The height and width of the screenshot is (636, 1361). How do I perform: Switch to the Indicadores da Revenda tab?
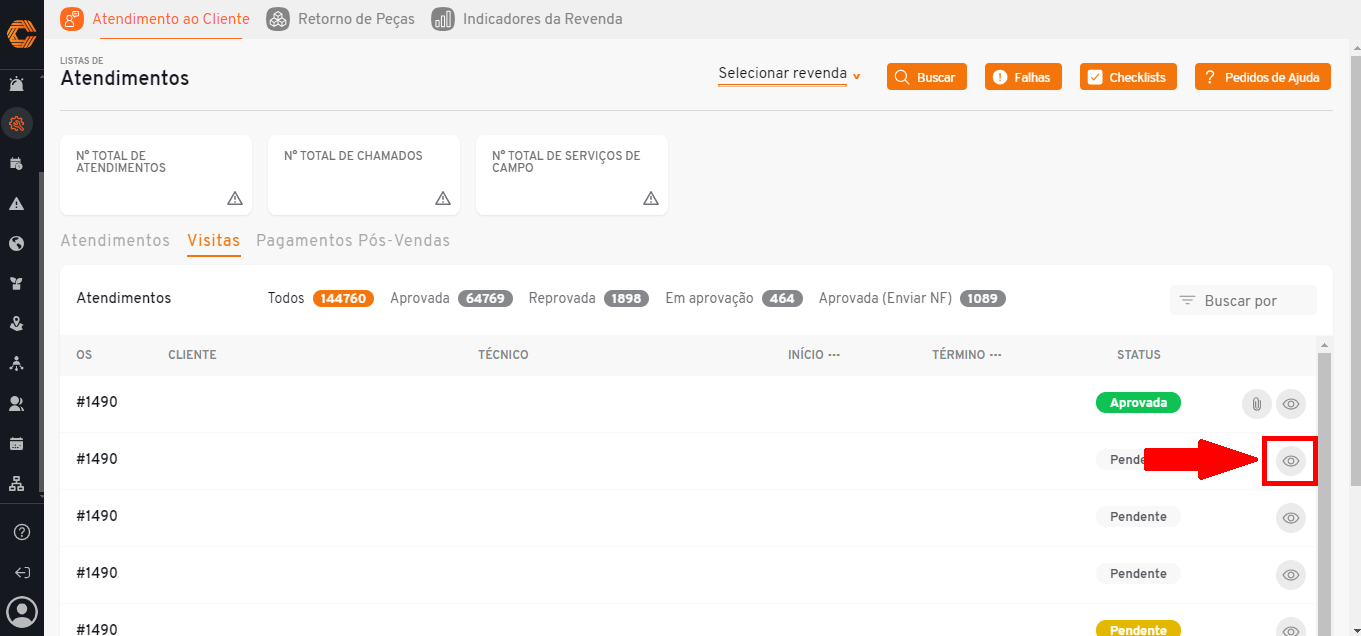527,19
